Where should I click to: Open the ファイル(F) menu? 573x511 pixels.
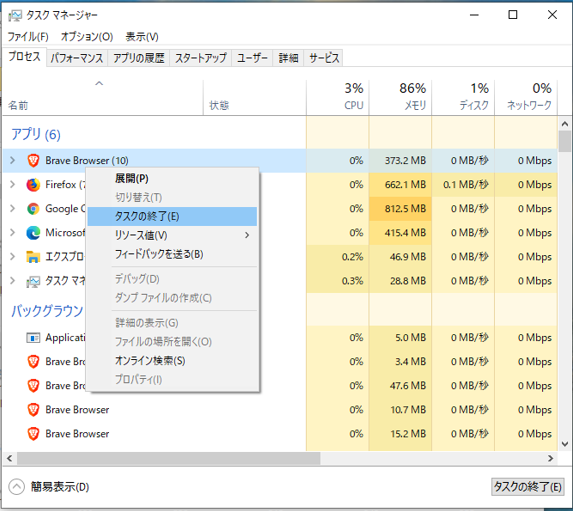tap(28, 37)
